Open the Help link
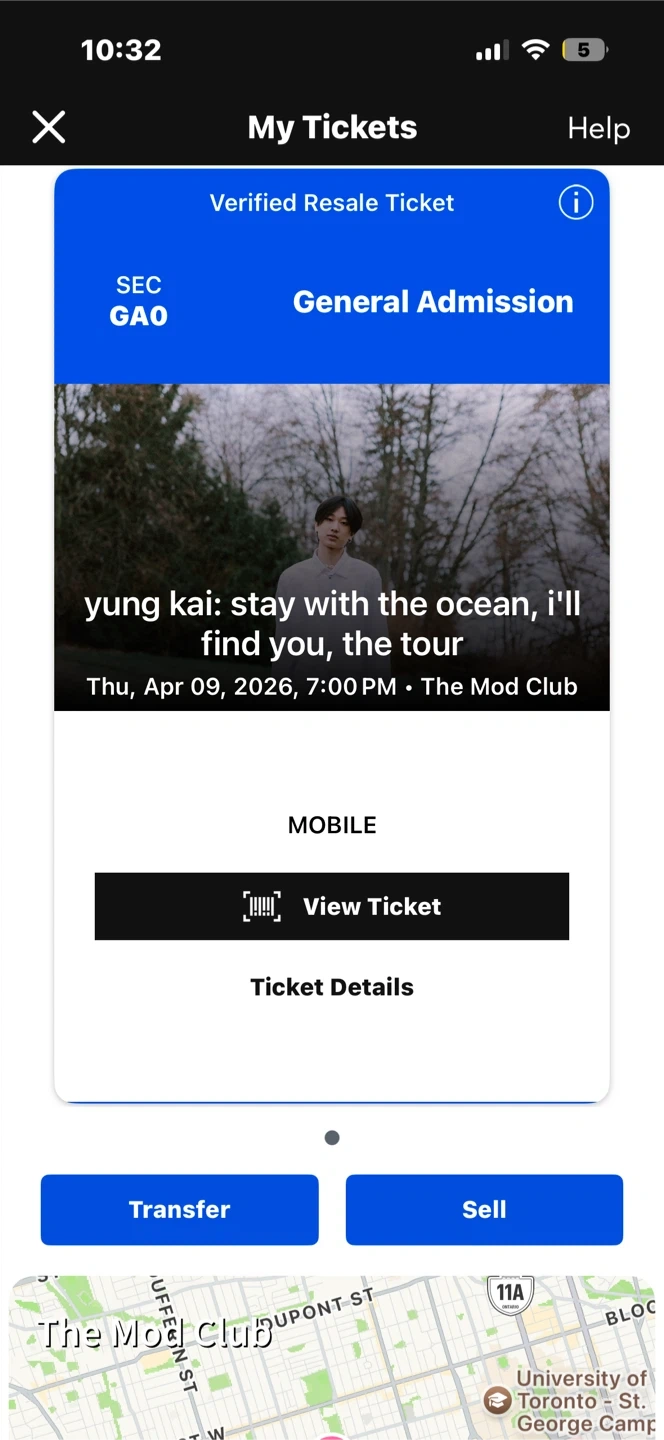Image resolution: width=664 pixels, height=1440 pixels. coord(598,128)
